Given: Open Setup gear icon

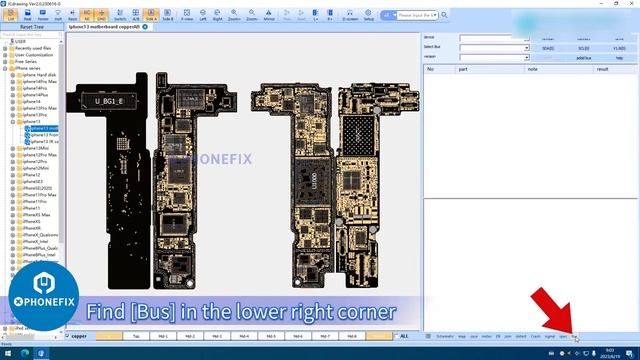Looking at the screenshot, I should pos(369,15).
